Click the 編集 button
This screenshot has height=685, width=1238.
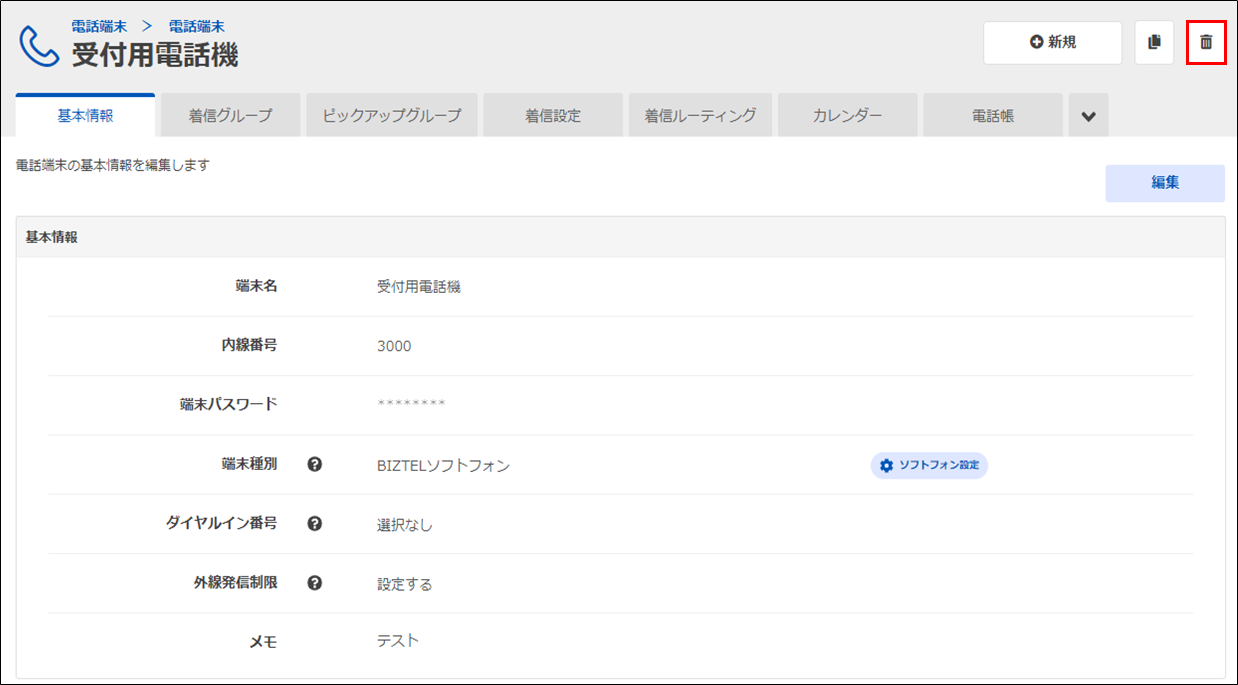[1164, 183]
